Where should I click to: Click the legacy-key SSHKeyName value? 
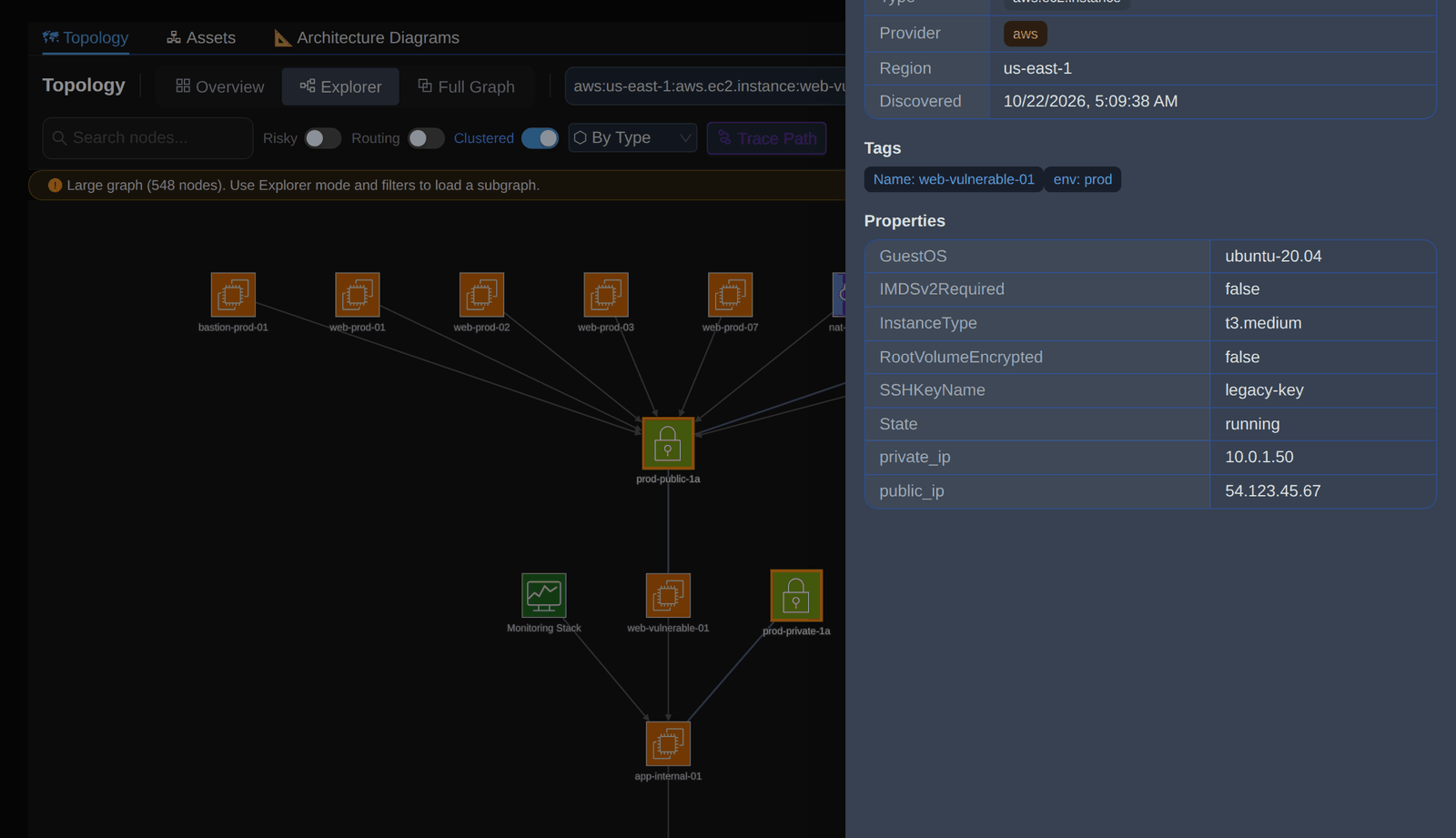[1264, 390]
